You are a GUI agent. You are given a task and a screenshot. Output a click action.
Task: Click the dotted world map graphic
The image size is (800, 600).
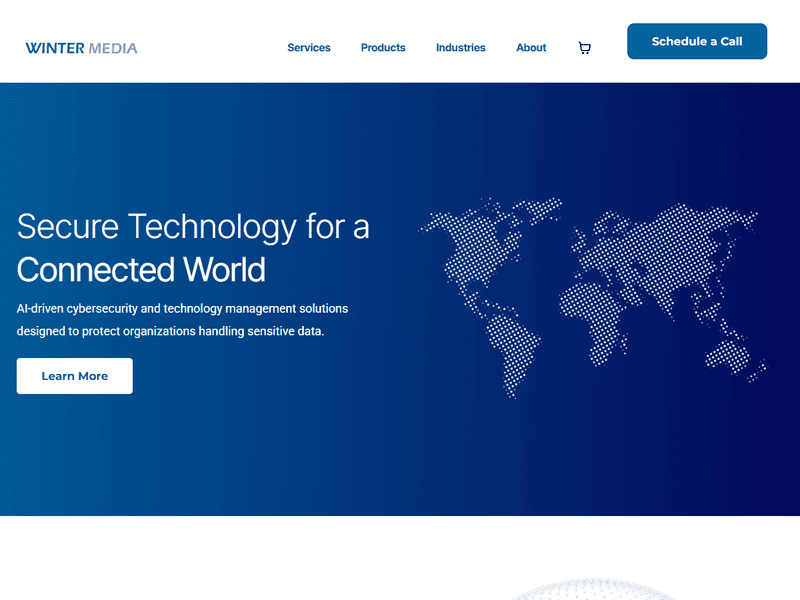click(592, 297)
